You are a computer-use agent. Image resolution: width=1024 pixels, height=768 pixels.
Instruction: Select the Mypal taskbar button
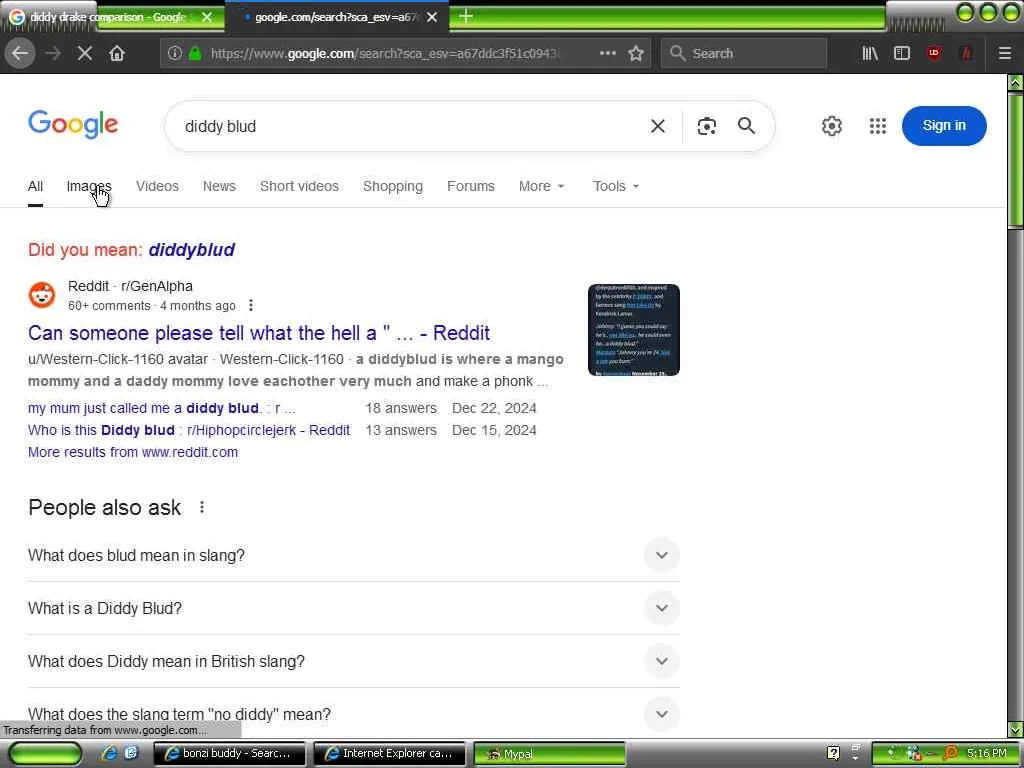point(549,753)
